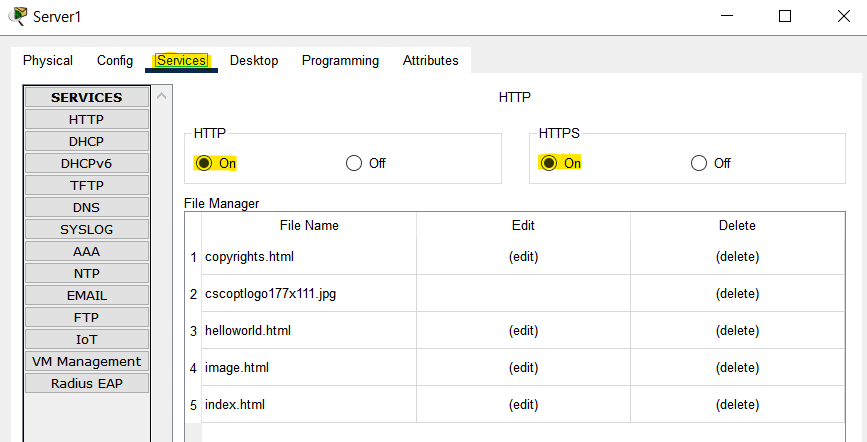The width and height of the screenshot is (867, 442).
Task: Delete the helloworld.html file
Action: click(x=738, y=331)
